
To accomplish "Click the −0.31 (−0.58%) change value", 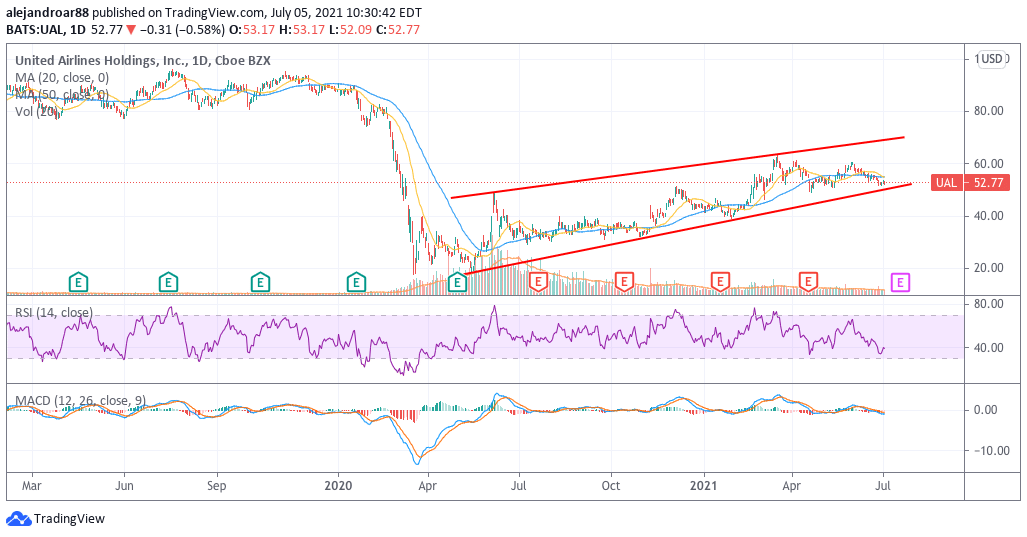I will click(185, 29).
